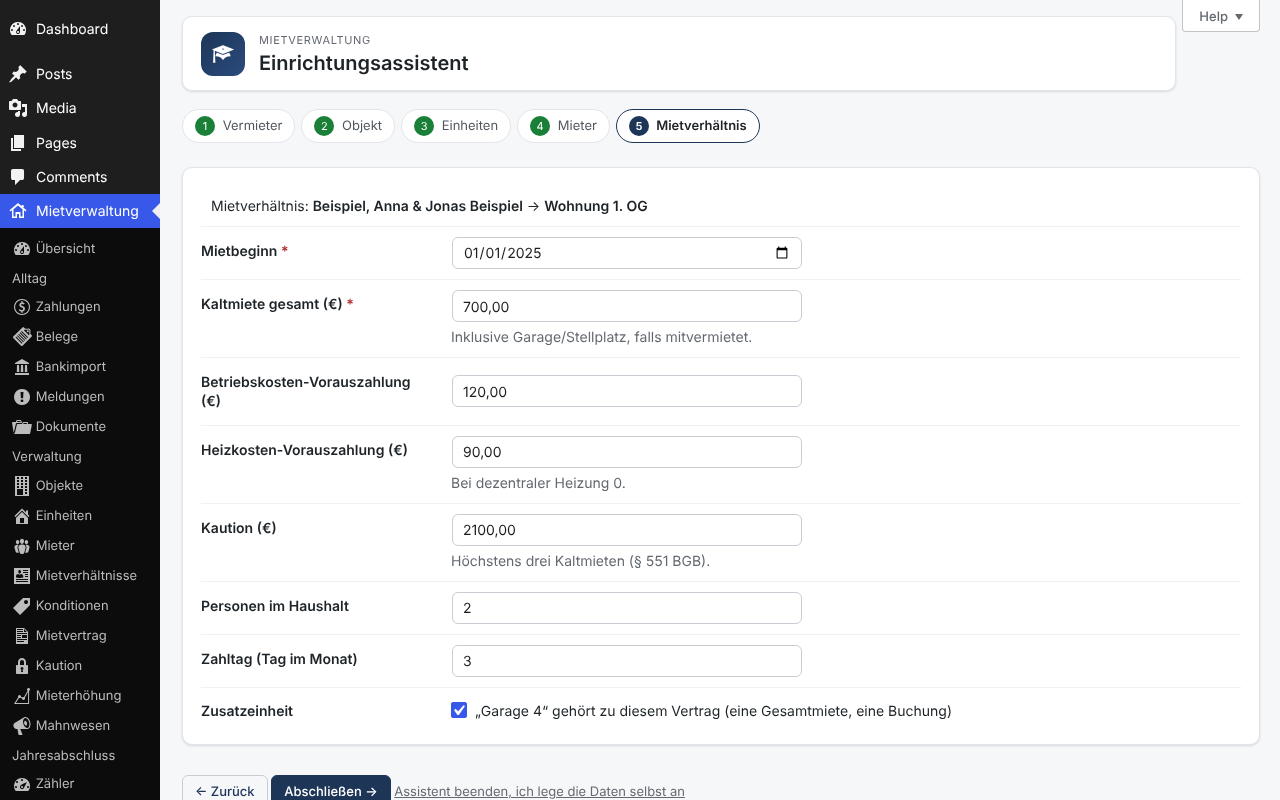Click the Zahltag input field
This screenshot has width=1280, height=800.
pos(627,661)
